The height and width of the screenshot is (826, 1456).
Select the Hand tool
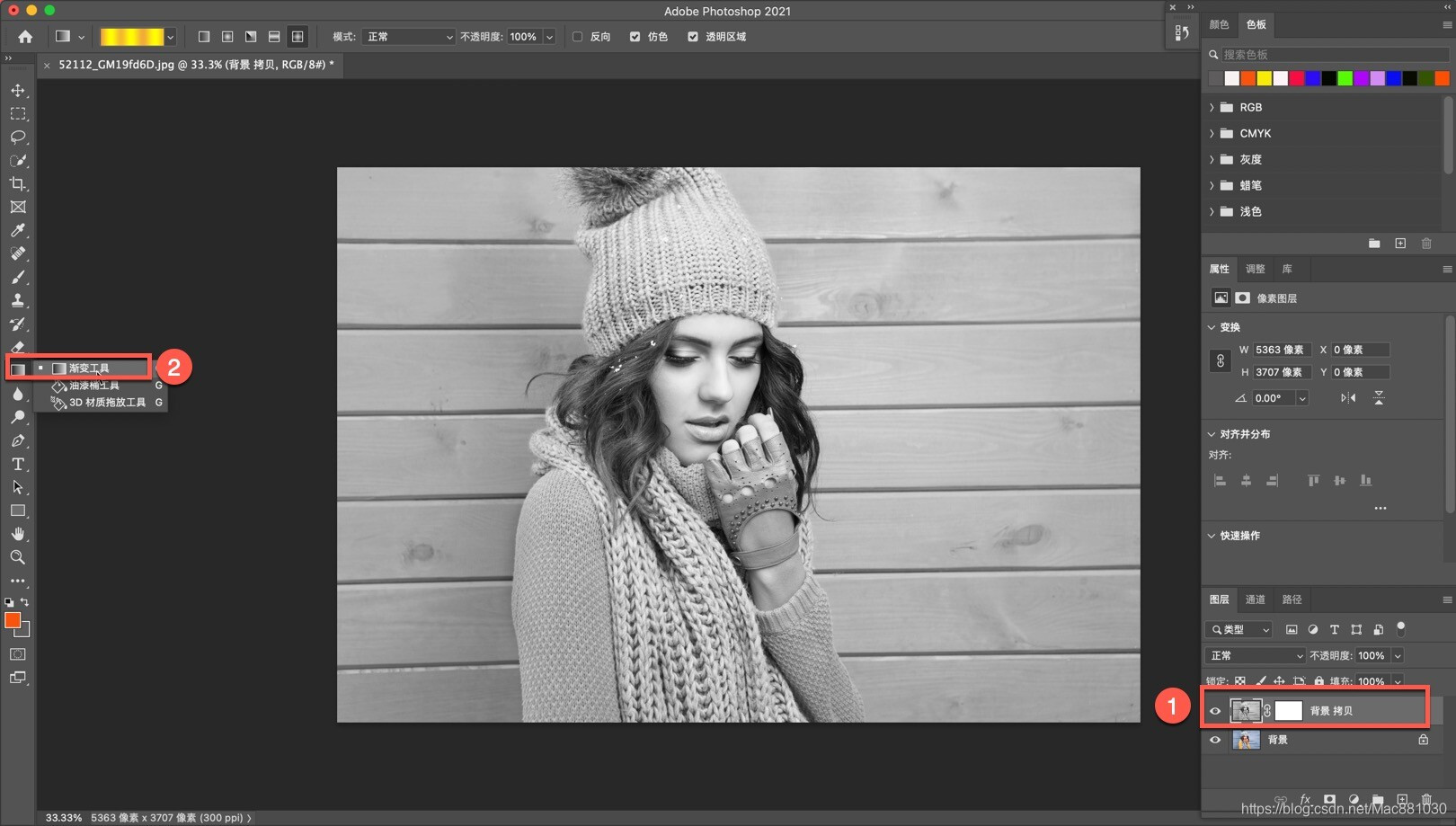(18, 535)
